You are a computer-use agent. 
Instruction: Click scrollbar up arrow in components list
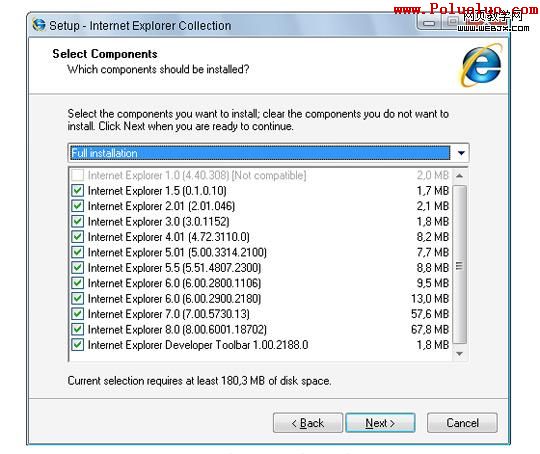click(x=459, y=176)
